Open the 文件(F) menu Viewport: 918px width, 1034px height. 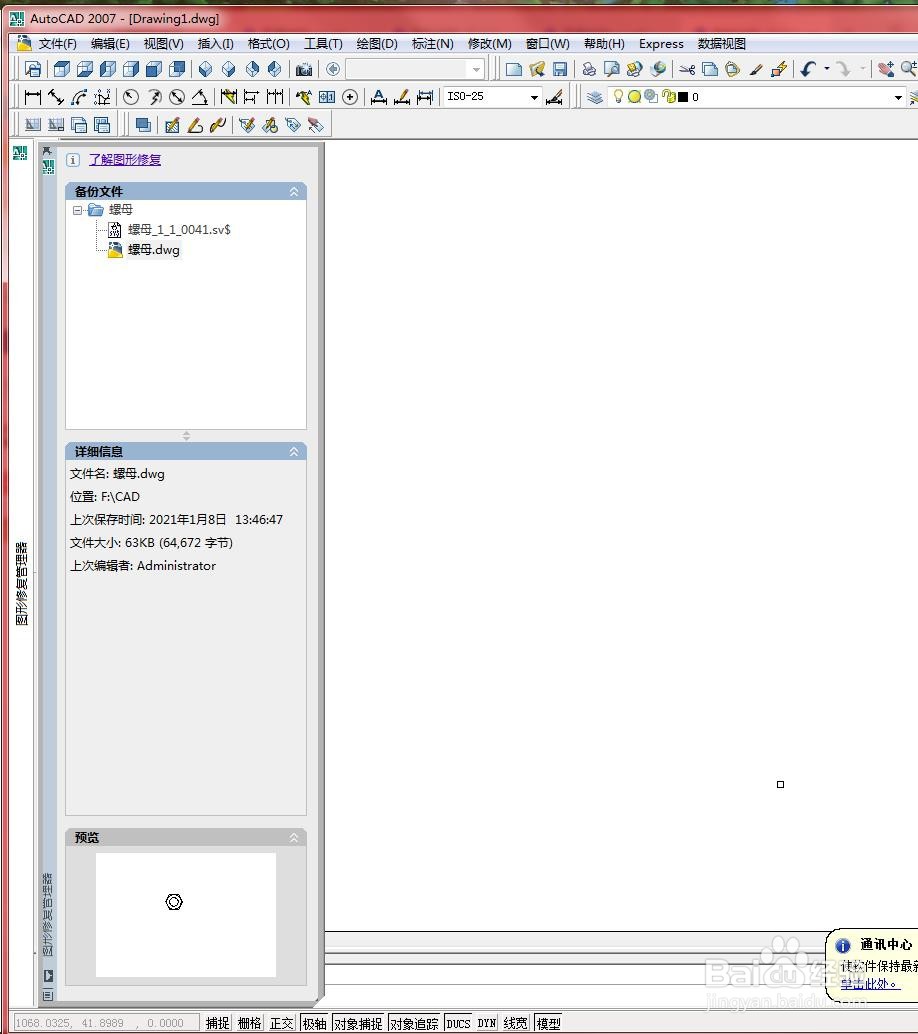pyautogui.click(x=57, y=44)
